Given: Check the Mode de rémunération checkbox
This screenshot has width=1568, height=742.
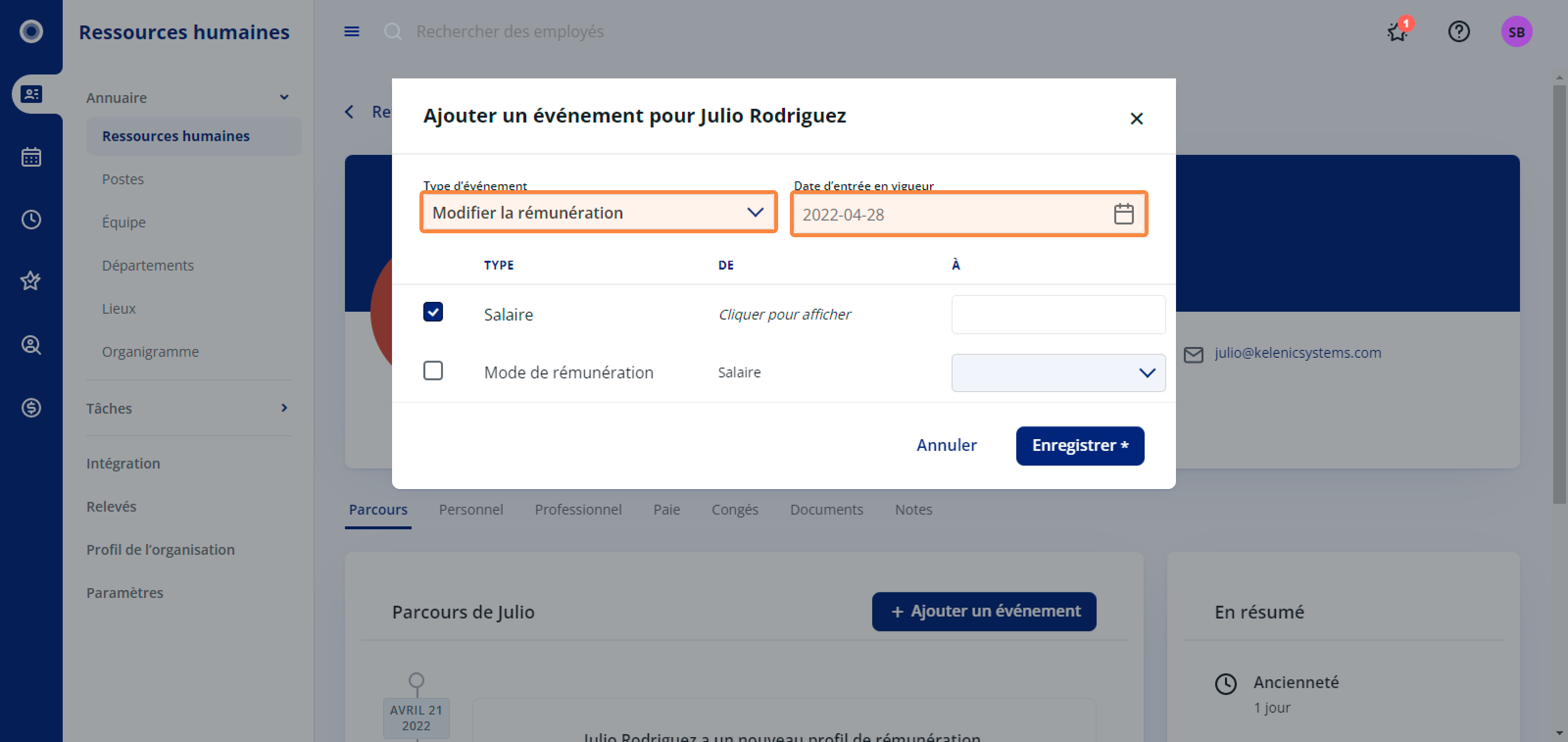Looking at the screenshot, I should point(433,371).
